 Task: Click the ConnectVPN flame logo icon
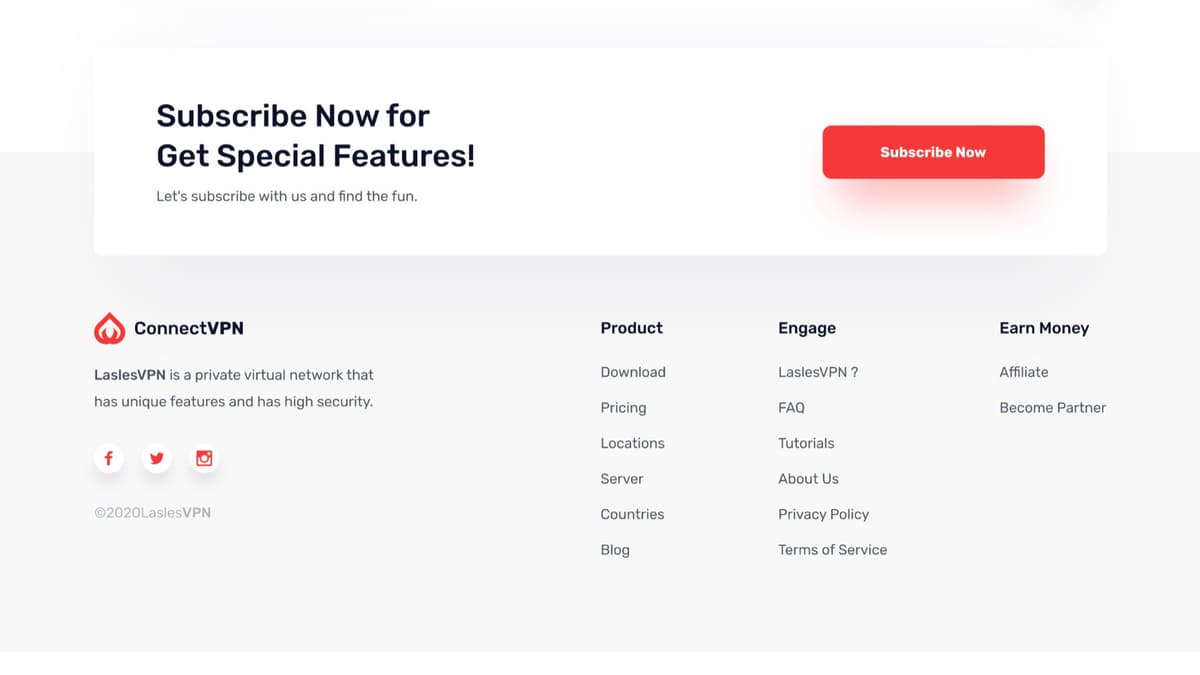[x=109, y=328]
